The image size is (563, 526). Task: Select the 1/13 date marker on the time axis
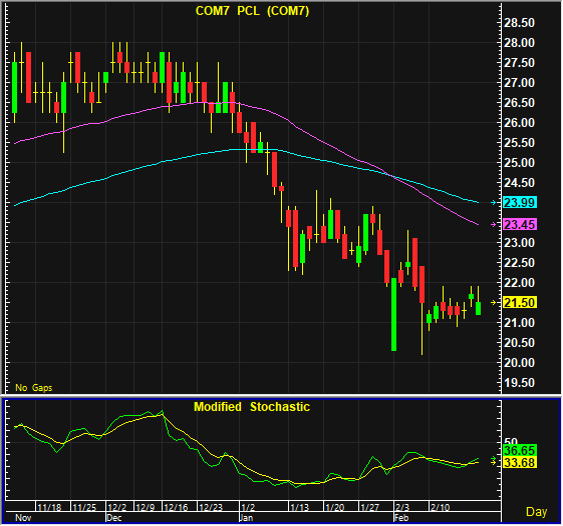(x=299, y=507)
